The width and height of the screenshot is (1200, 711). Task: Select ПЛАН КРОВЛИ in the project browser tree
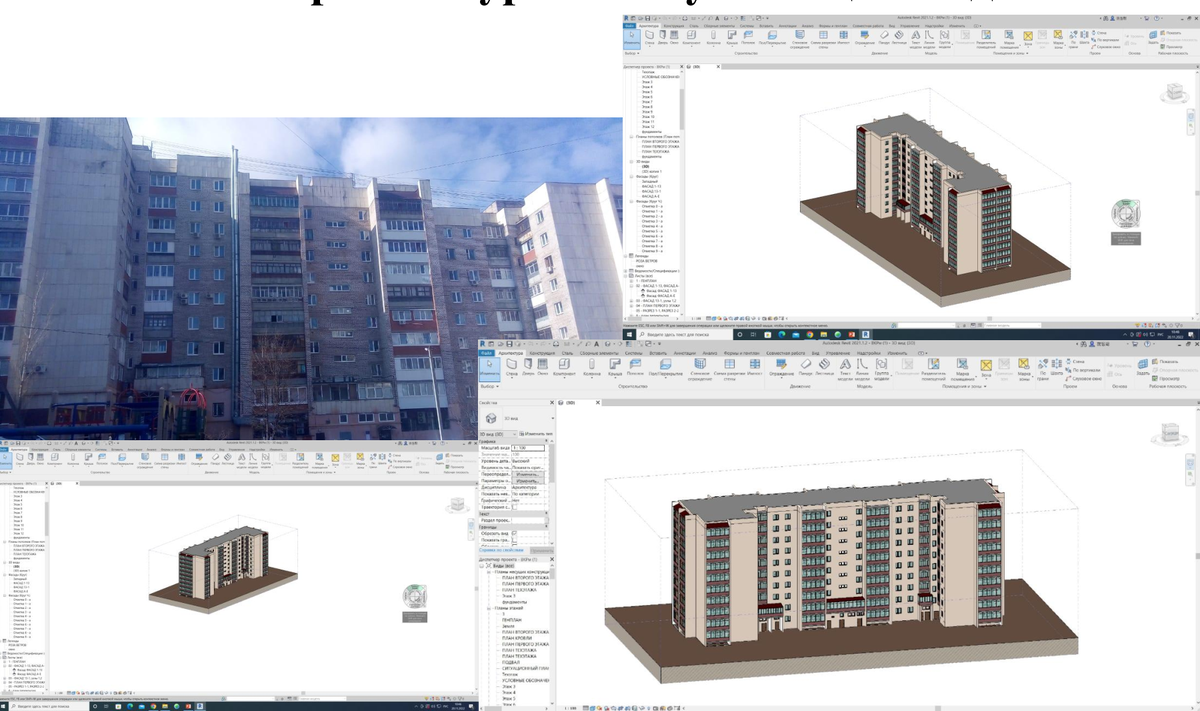pos(517,638)
